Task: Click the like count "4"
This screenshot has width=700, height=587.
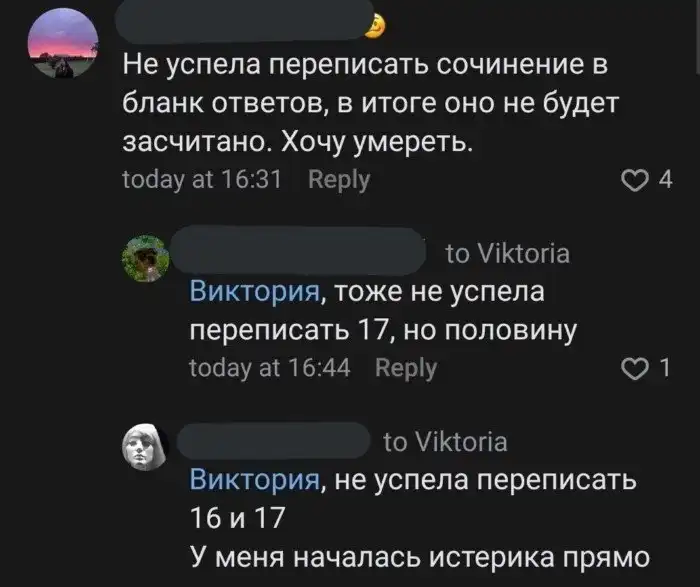Action: pyautogui.click(x=666, y=181)
